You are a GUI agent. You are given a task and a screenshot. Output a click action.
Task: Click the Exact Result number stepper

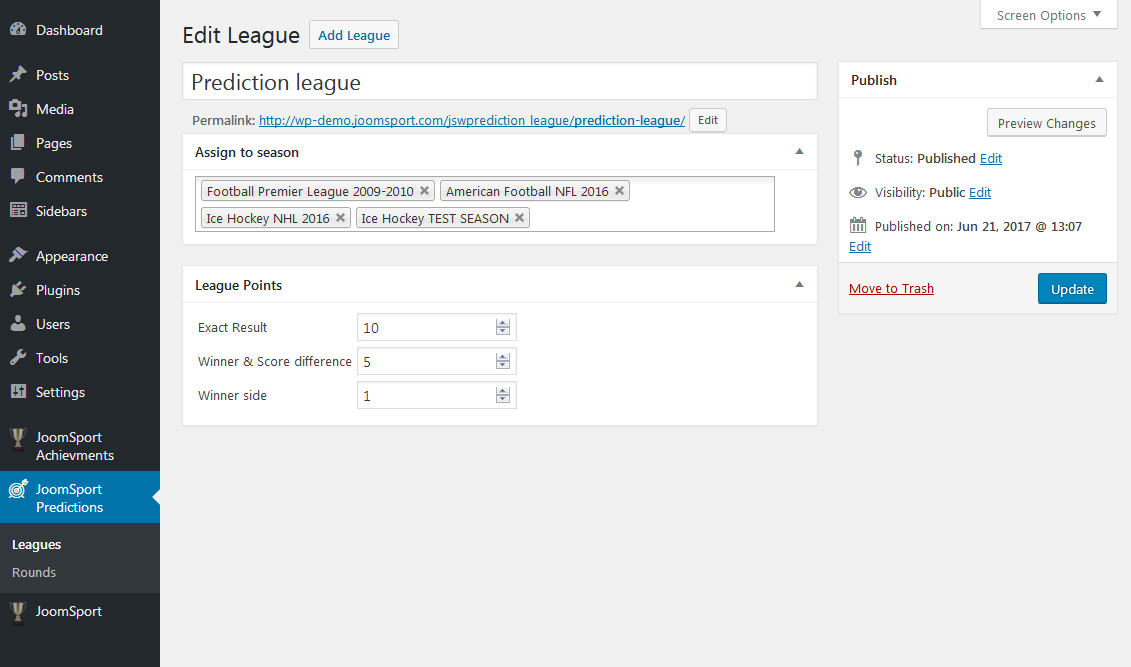(x=503, y=327)
